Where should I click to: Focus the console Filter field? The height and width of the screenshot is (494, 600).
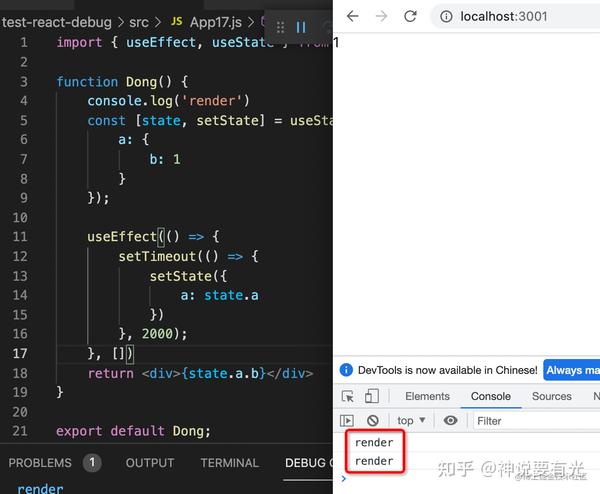pos(536,421)
